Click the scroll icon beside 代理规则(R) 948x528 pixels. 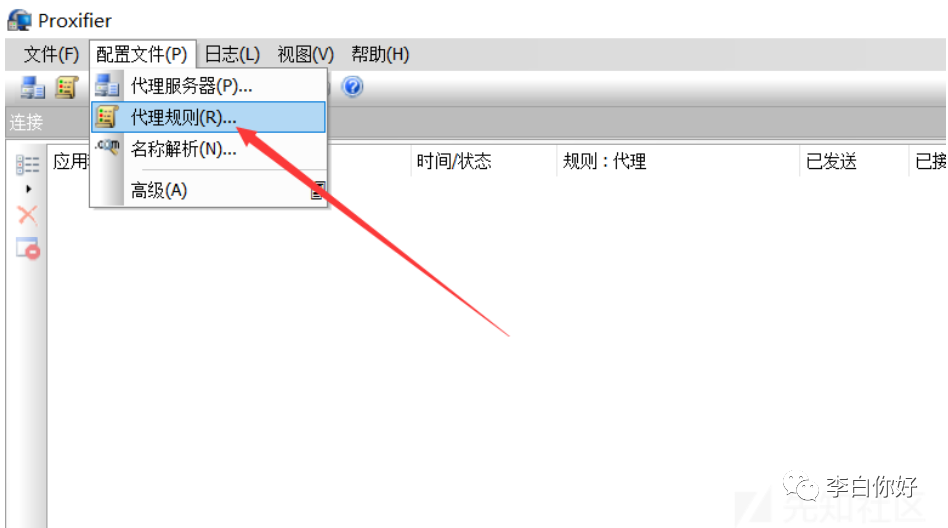[107, 117]
